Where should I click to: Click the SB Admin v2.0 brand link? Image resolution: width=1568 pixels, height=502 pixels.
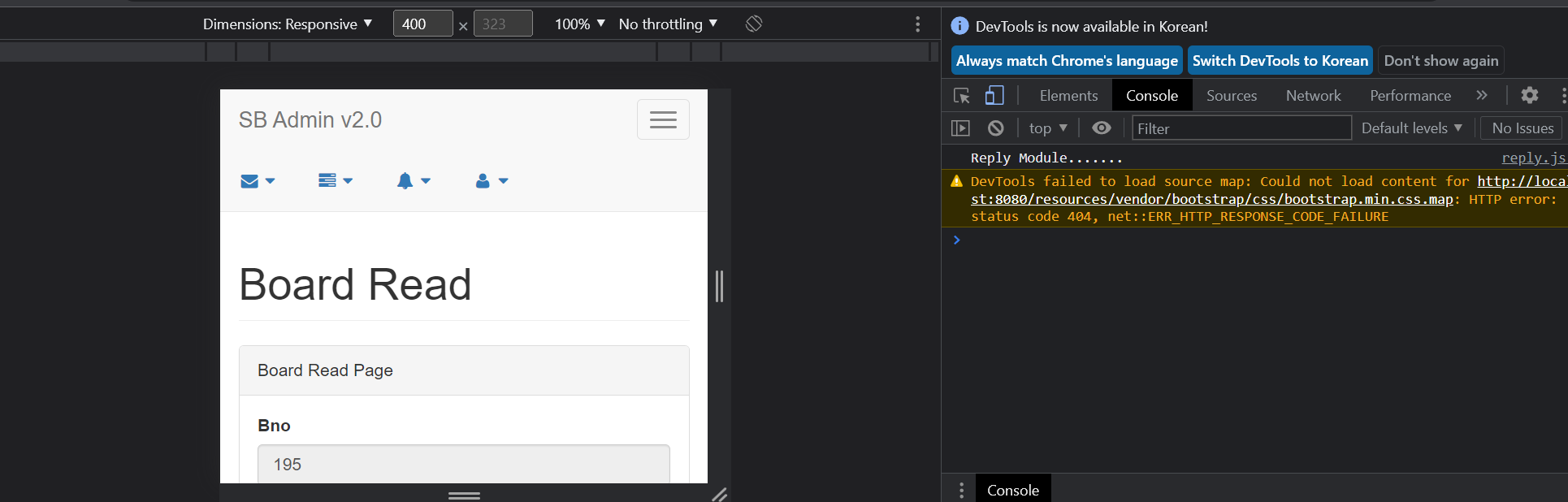310,119
